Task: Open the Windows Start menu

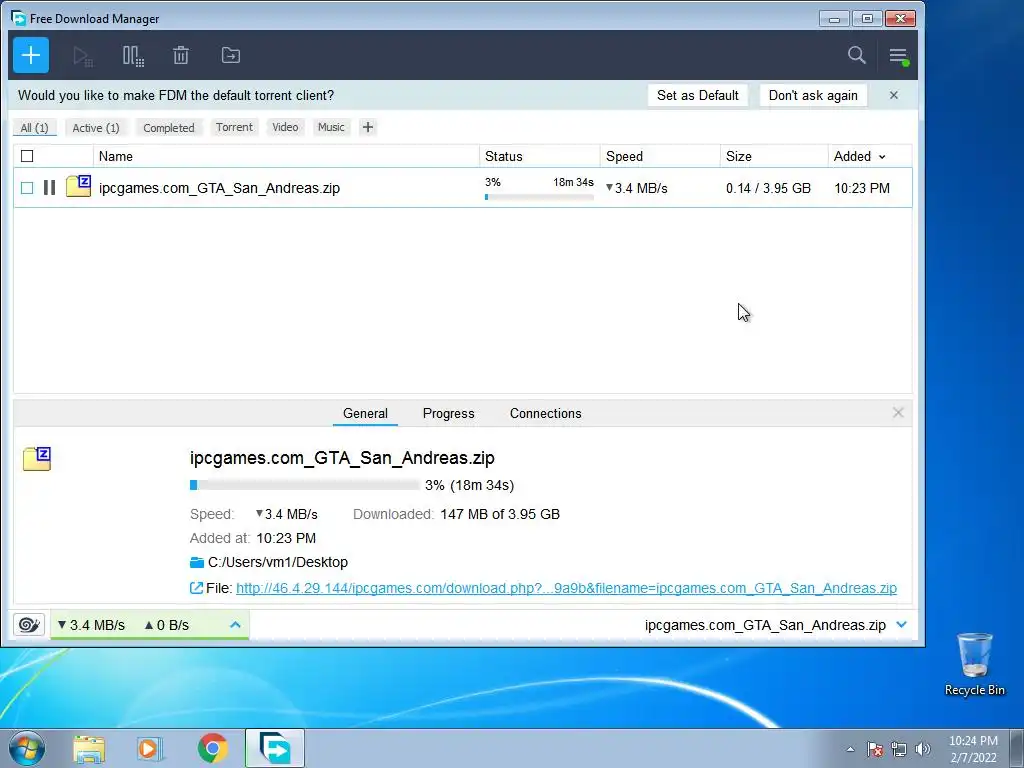Action: pyautogui.click(x=26, y=748)
